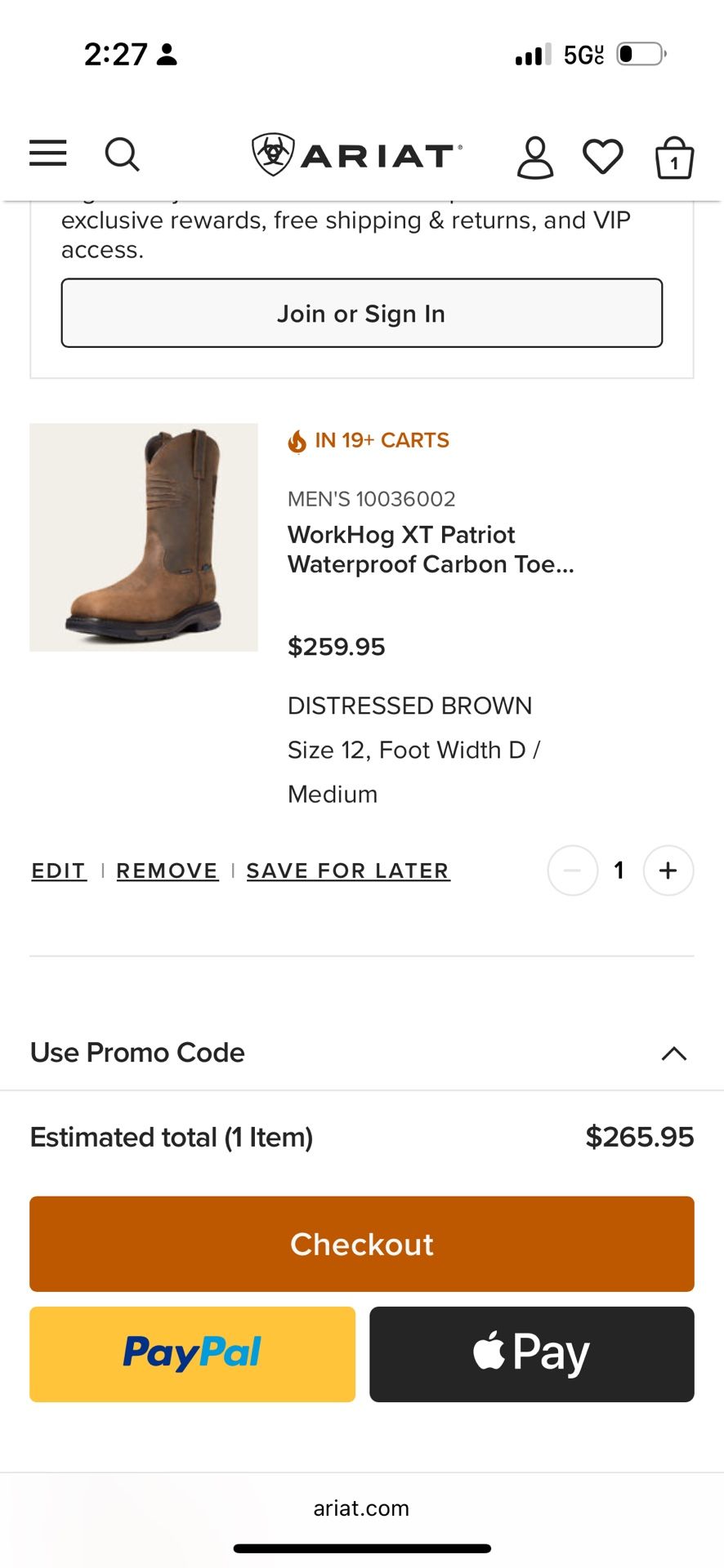Select SAVE FOR LATER for the boots
The height and width of the screenshot is (1568, 724).
pos(347,871)
